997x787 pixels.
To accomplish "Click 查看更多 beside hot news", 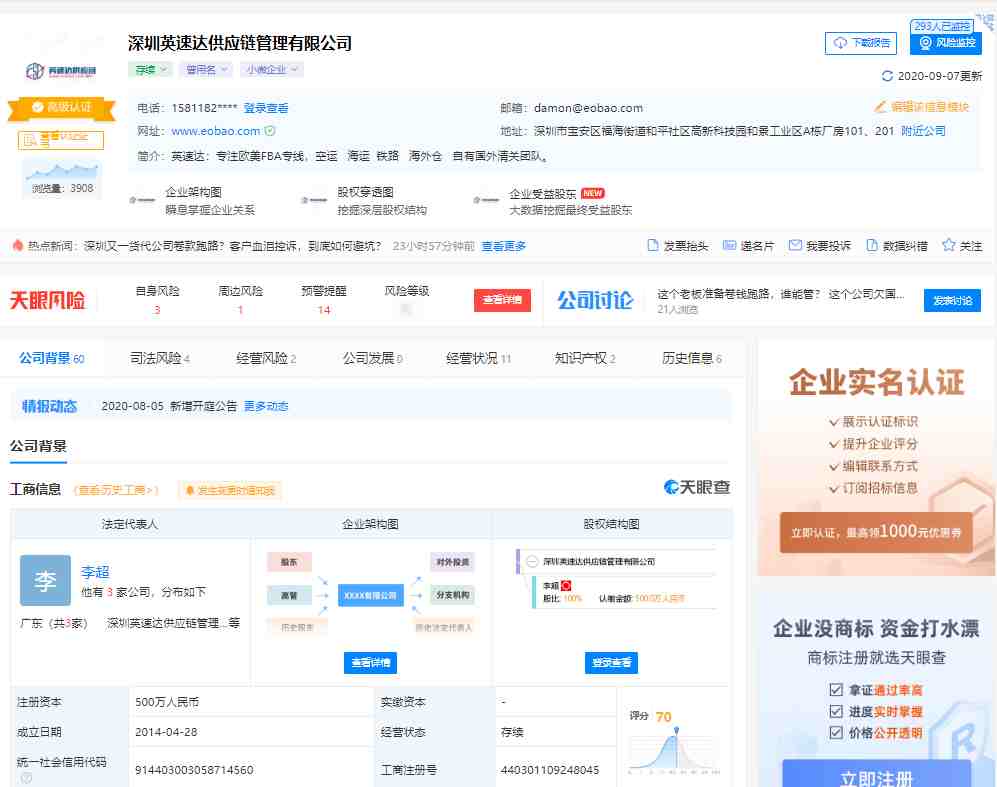I will click(x=504, y=246).
